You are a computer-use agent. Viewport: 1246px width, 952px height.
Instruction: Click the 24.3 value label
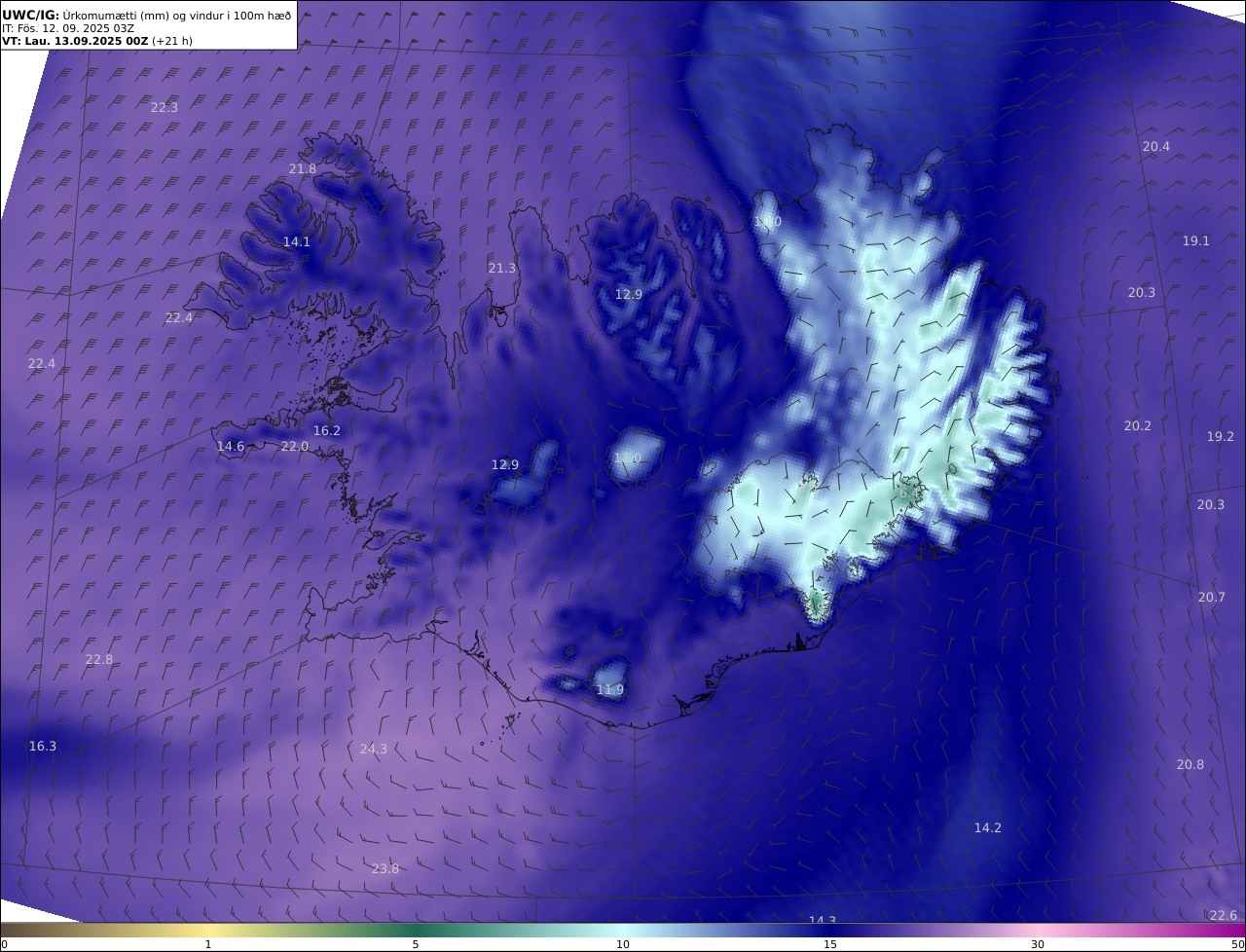pos(374,749)
